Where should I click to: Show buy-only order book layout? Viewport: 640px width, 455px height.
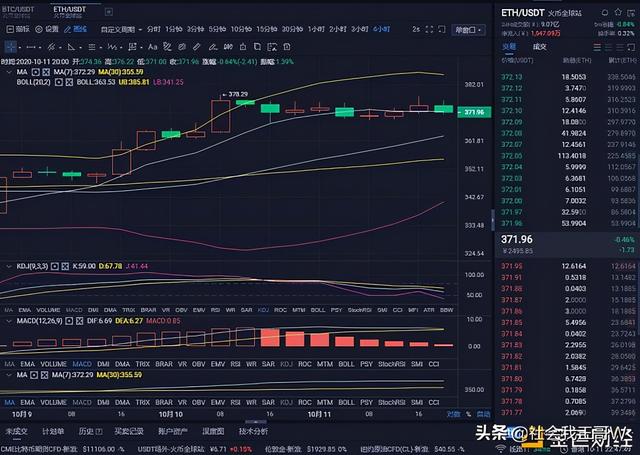coord(609,48)
